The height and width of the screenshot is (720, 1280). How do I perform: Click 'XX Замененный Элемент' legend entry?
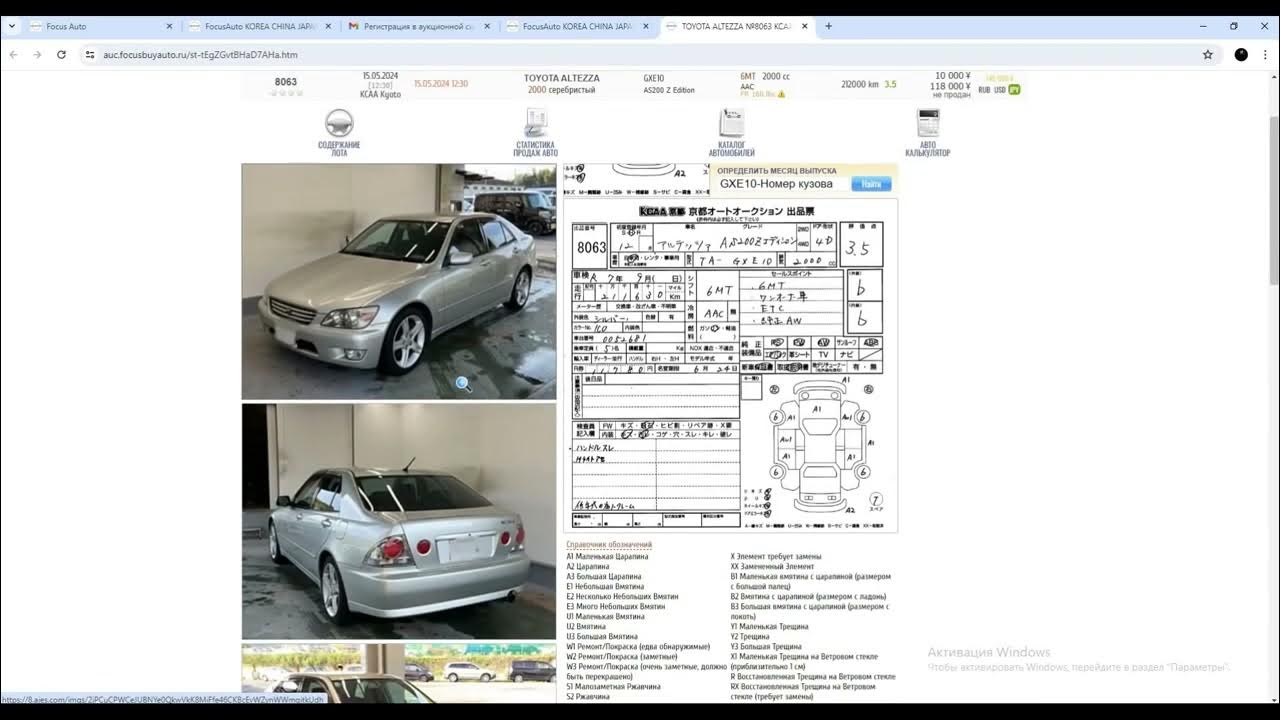click(x=772, y=566)
